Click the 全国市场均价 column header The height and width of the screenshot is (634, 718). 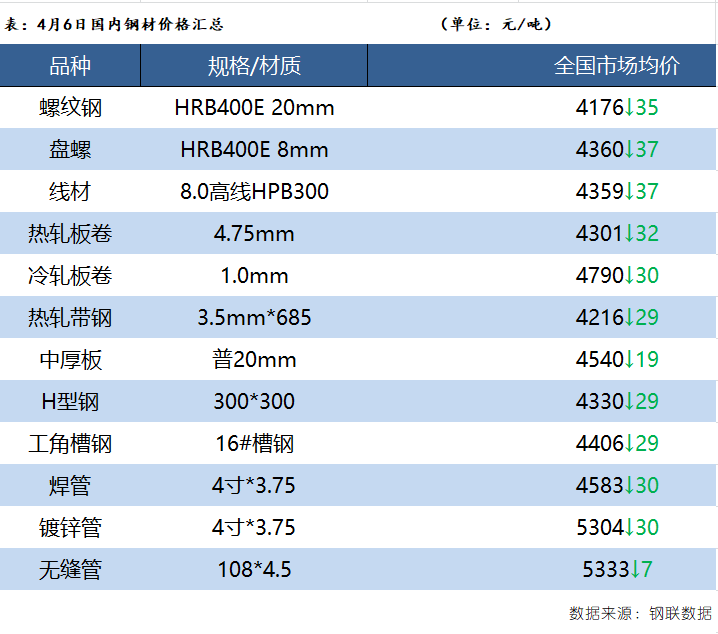[617, 66]
